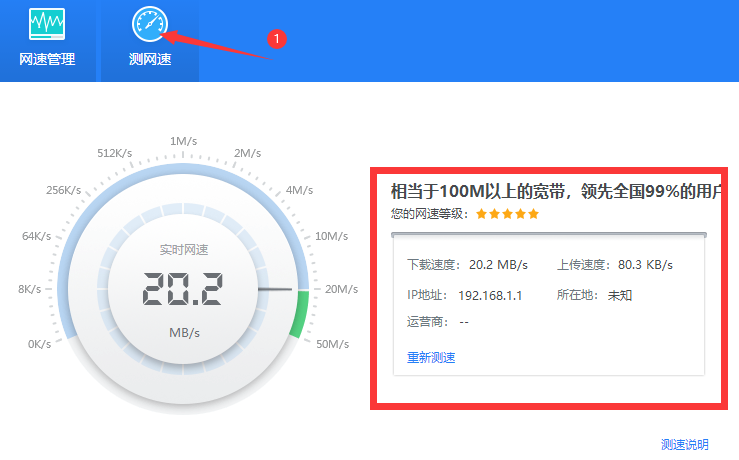
Task: Click the red numbered circle marker 1
Action: pyautogui.click(x=278, y=38)
